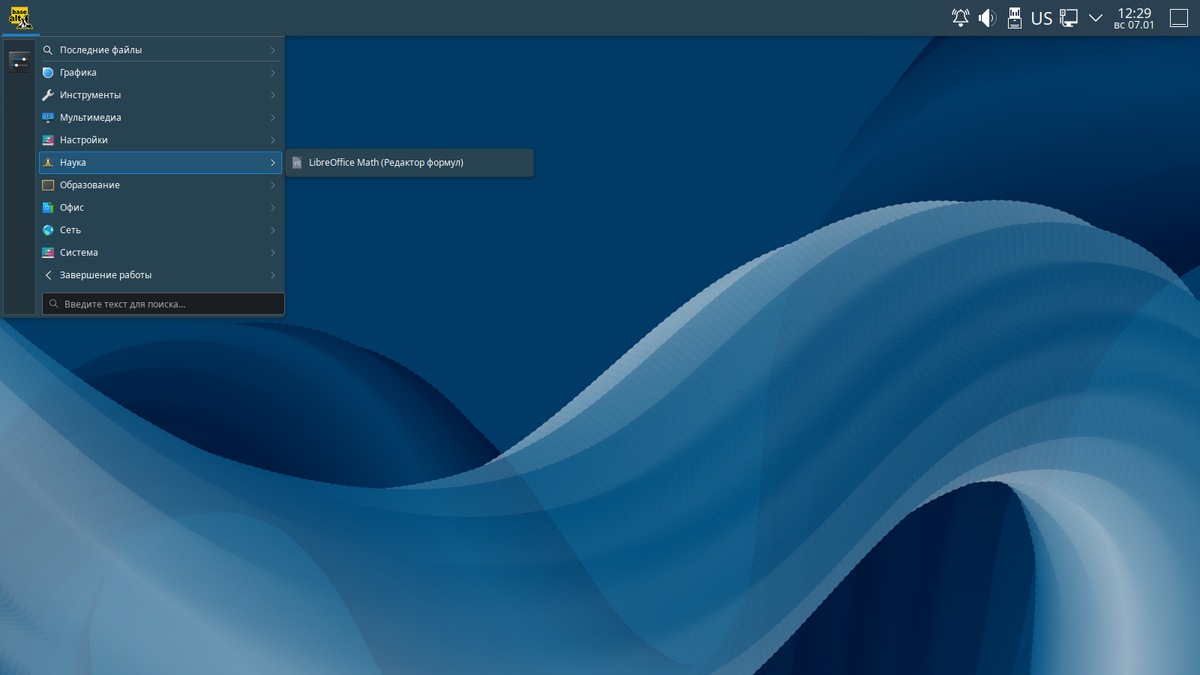Open the Графика category
Image resolution: width=1200 pixels, height=675 pixels.
[160, 72]
